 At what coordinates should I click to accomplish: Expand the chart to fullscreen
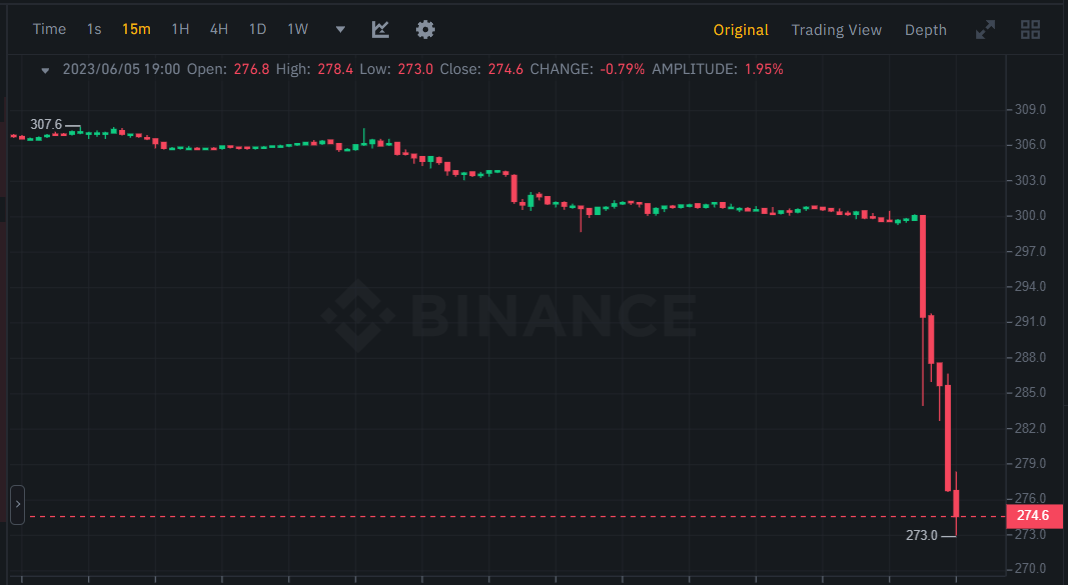985,29
